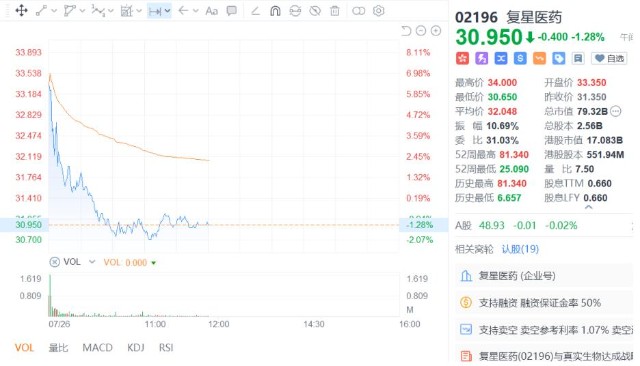Reset chart with undo arrow icon
The height and width of the screenshot is (366, 640).
coord(406,31)
